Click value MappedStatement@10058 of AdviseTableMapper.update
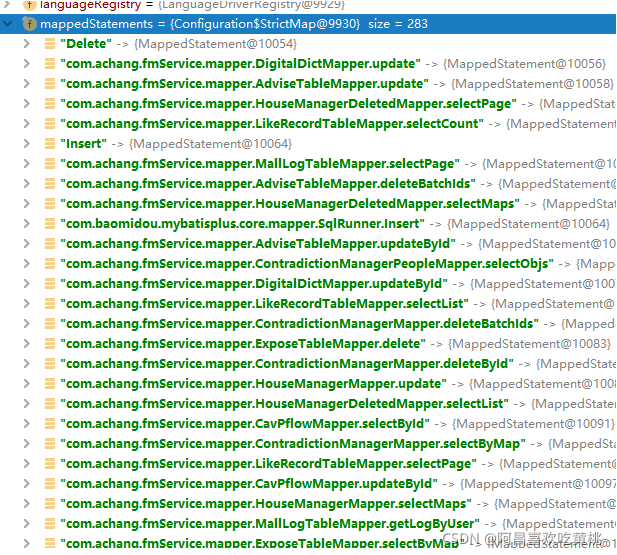This screenshot has width=617, height=555. [532, 84]
